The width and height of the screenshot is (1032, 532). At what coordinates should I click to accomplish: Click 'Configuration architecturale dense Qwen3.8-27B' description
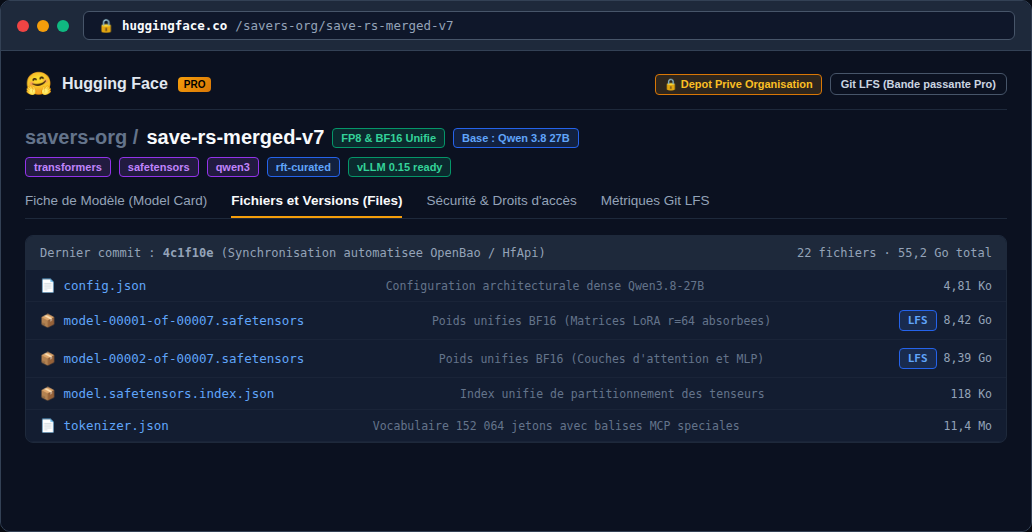click(545, 286)
